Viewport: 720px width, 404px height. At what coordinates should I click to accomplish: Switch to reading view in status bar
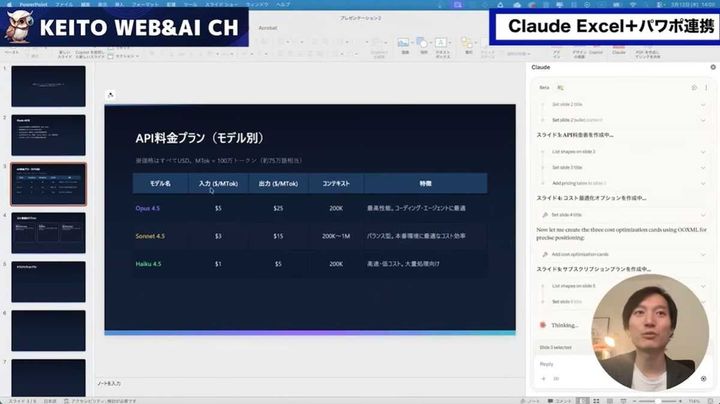pyautogui.click(x=610, y=401)
